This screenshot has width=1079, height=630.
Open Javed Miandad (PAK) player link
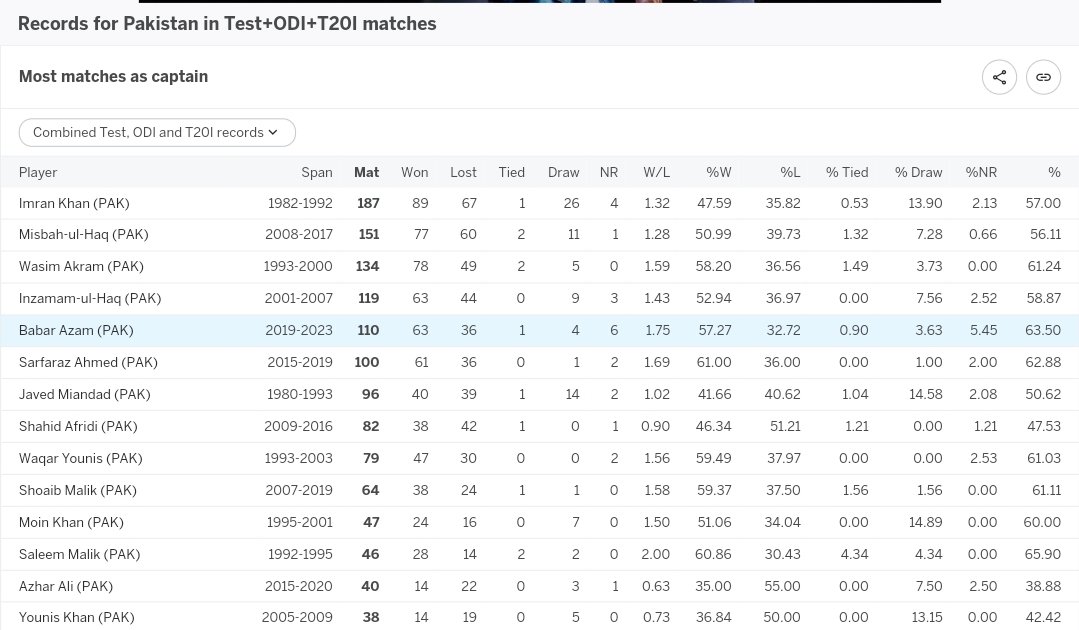pos(85,395)
